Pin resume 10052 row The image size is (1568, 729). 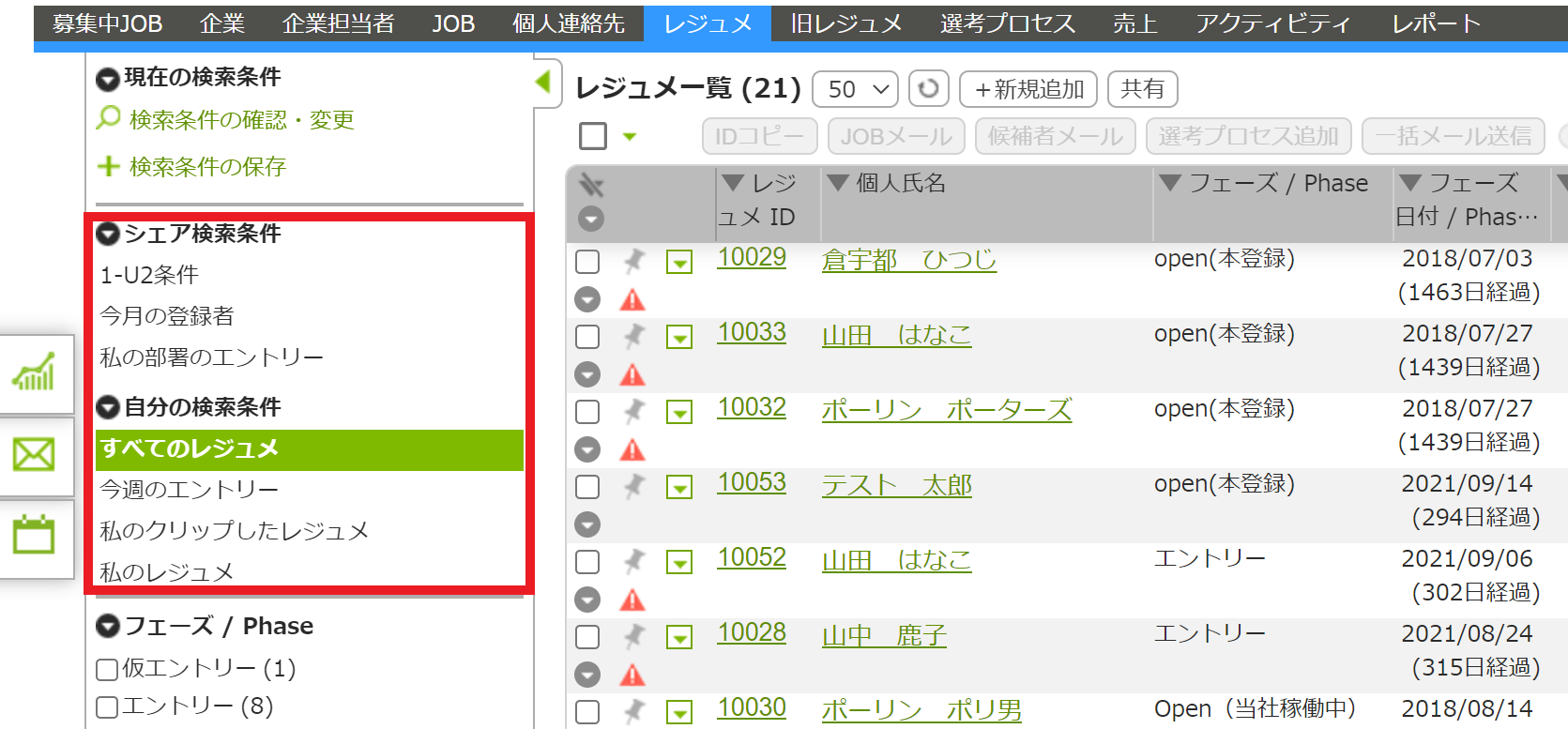click(x=634, y=561)
